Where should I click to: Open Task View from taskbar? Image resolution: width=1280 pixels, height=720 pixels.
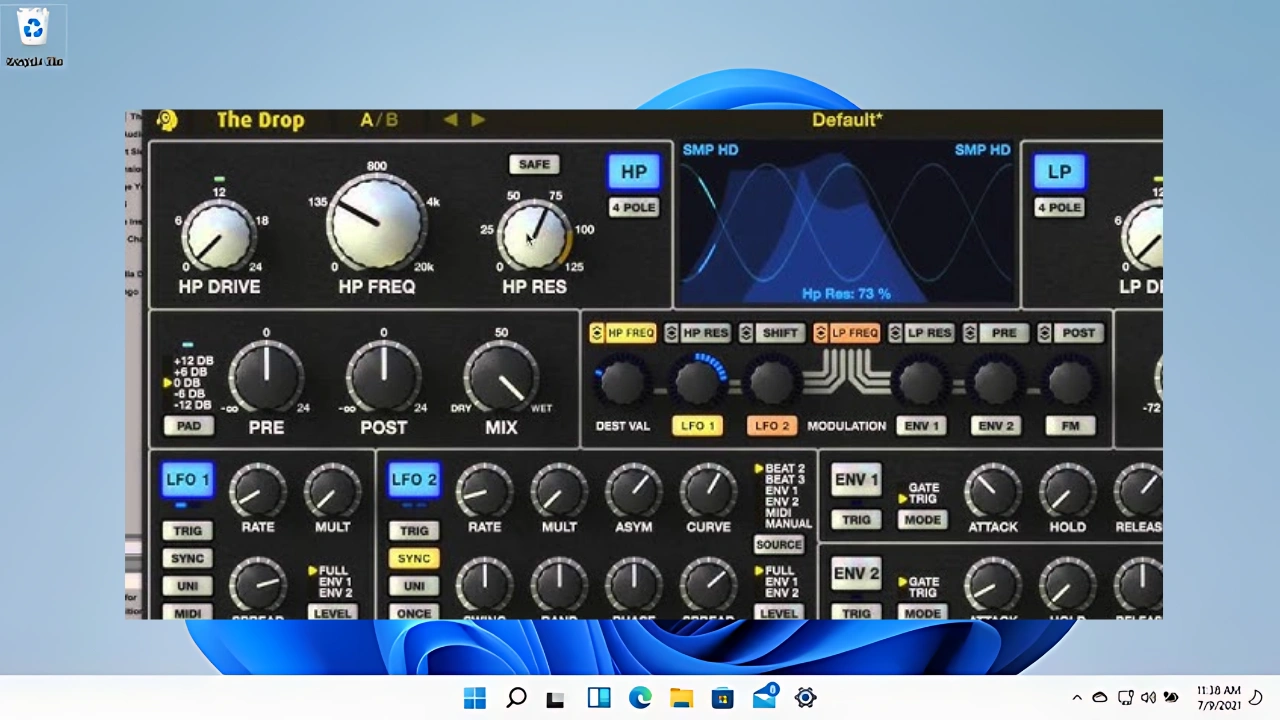pyautogui.click(x=555, y=698)
